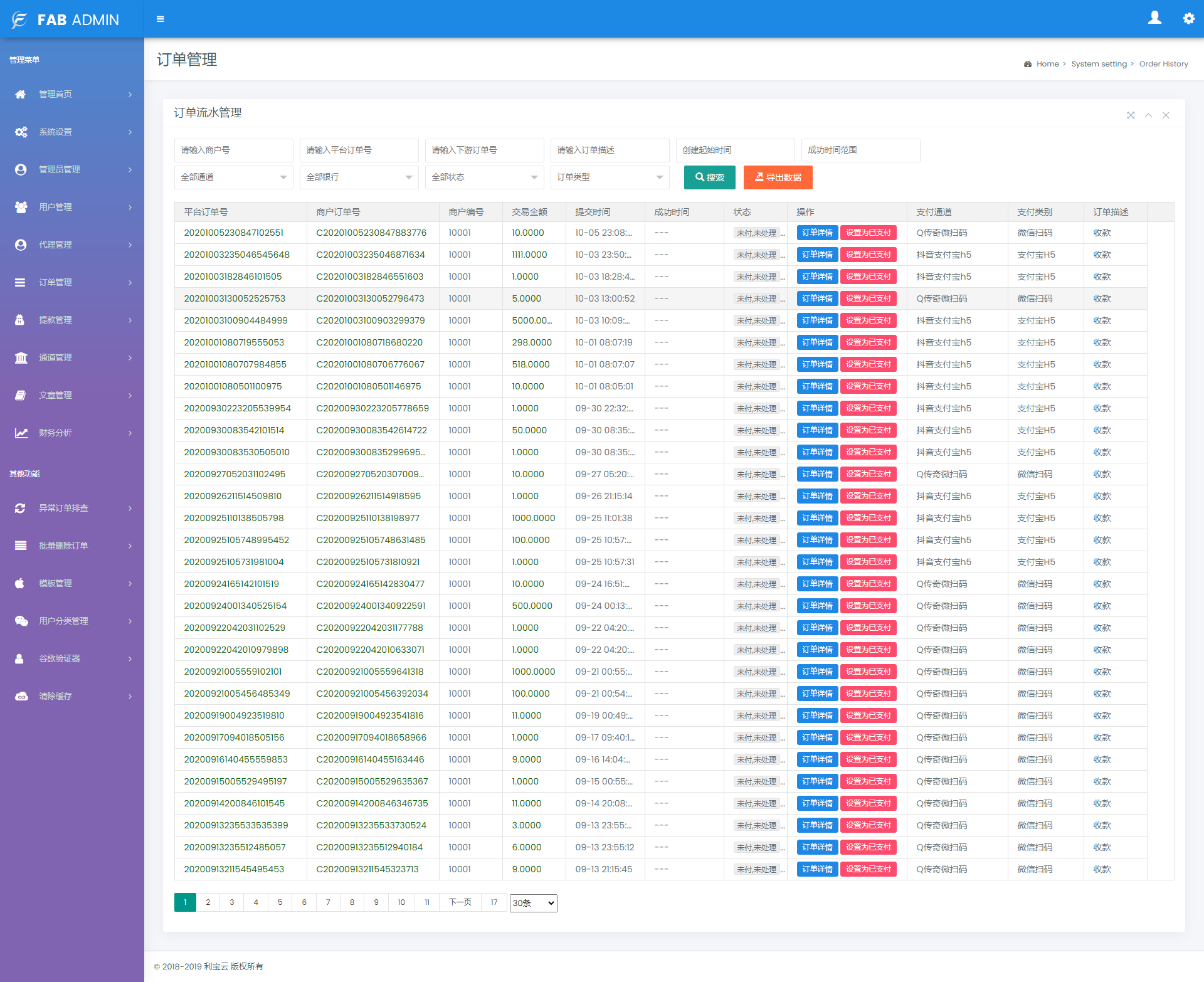The image size is (1204, 982).
Task: Click the refresh icon beside 异常订单排查
Action: point(20,508)
